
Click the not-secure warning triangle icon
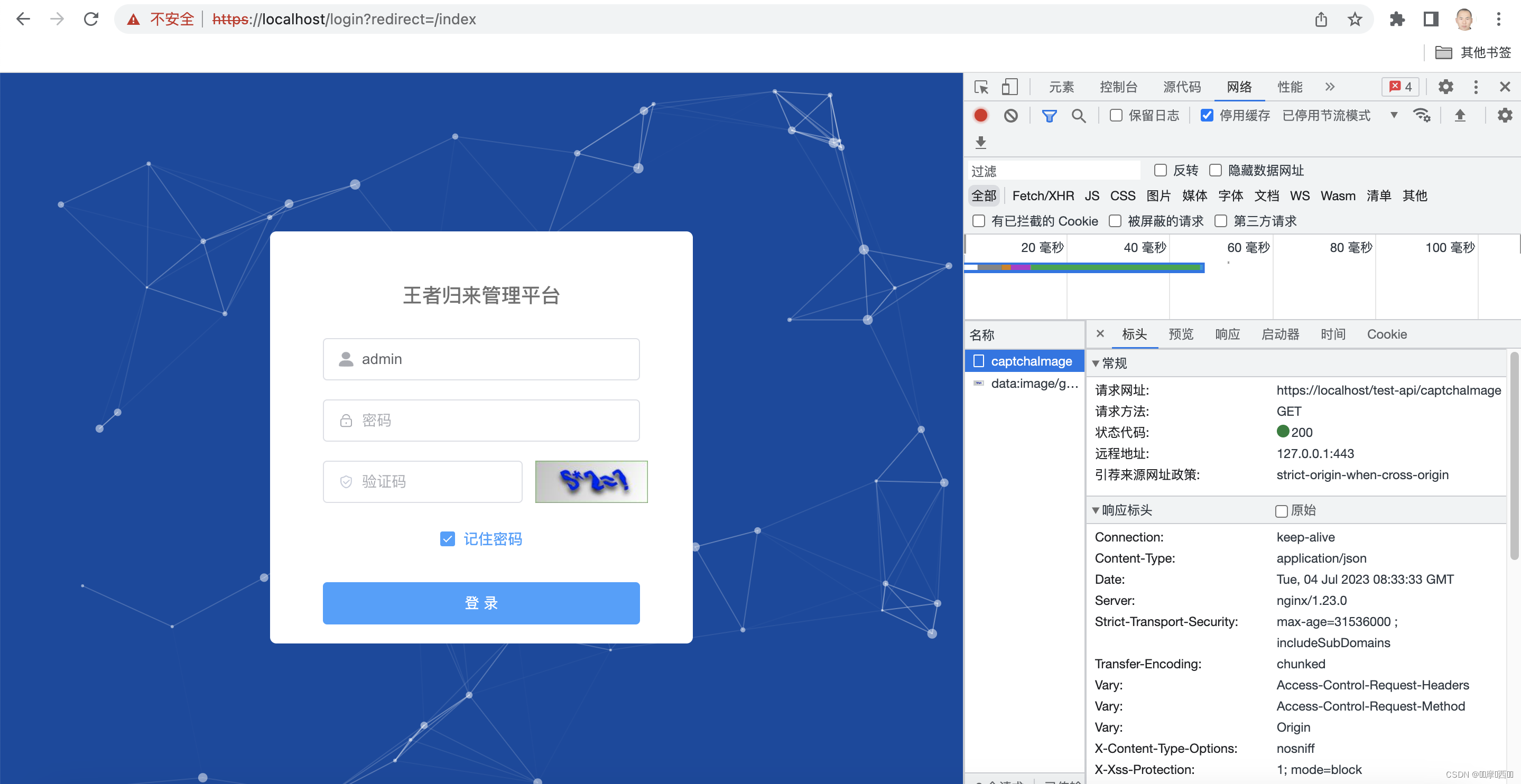point(134,20)
